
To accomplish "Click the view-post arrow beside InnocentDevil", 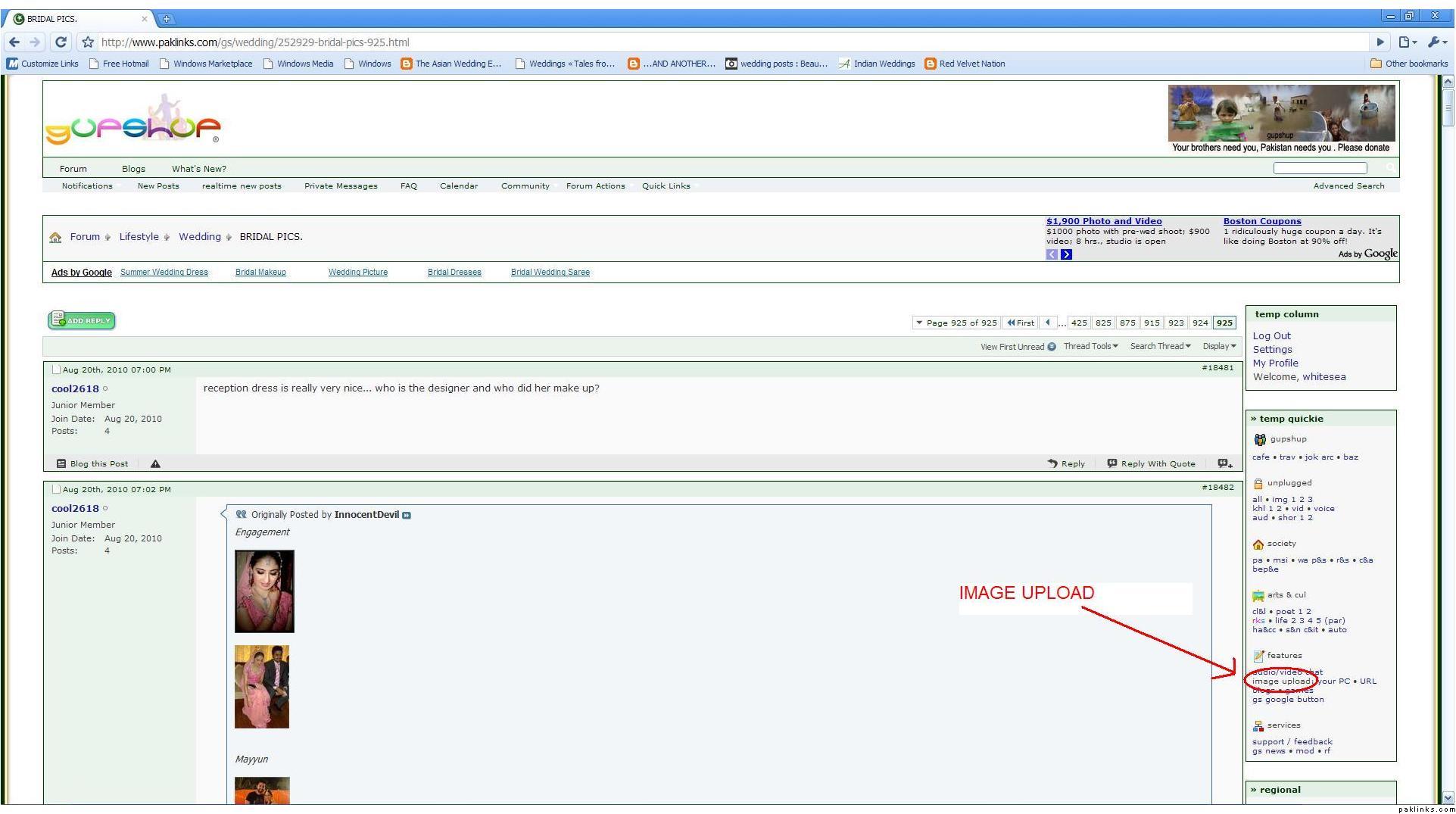I will tap(407, 516).
